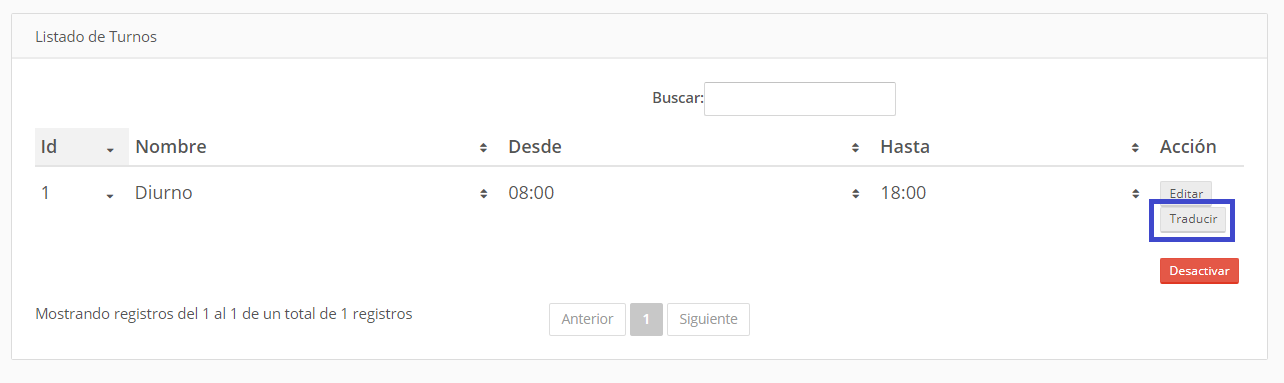
Task: Go to Anterior page
Action: [x=587, y=319]
